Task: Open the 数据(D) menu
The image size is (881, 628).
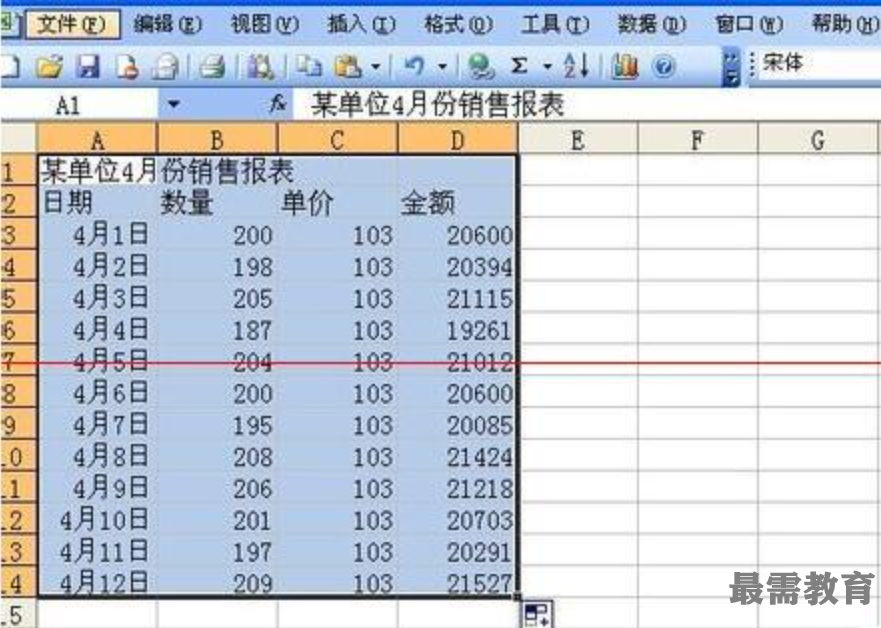Action: (x=652, y=24)
